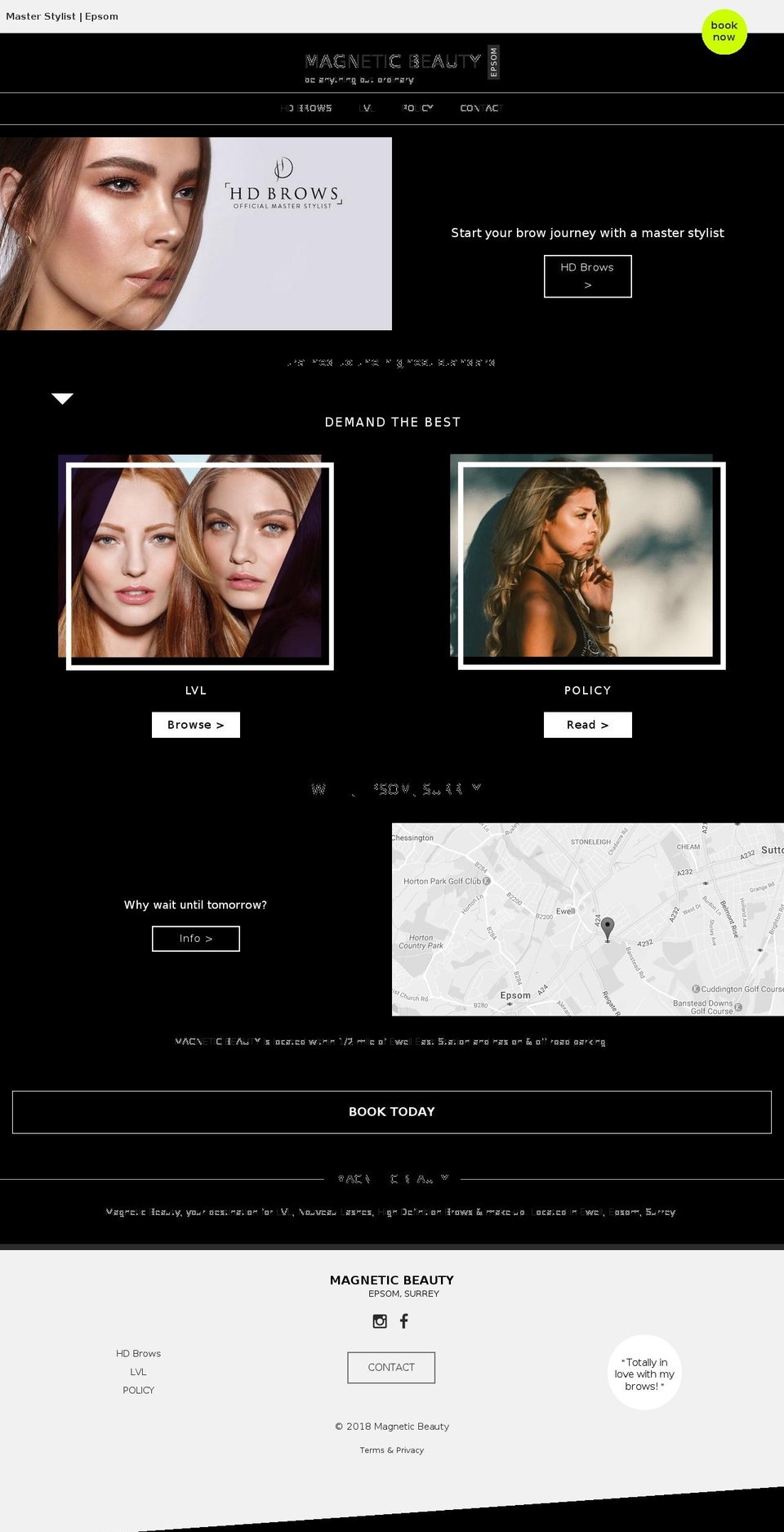The height and width of the screenshot is (1532, 784).
Task: Open the Facebook icon in footer
Action: (403, 1321)
